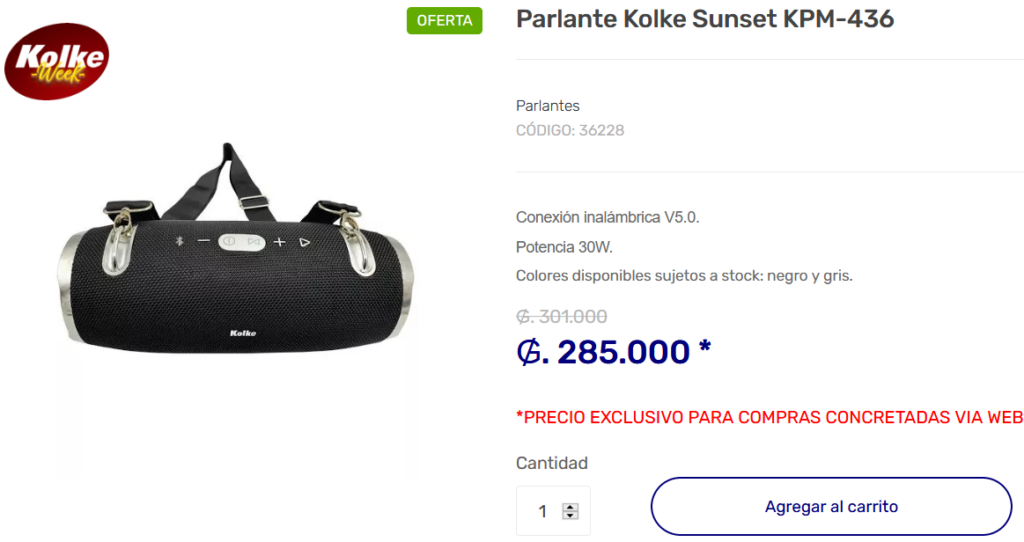1024x542 pixels.
Task: Click the Bluetooth icon on the speaker
Action: pyautogui.click(x=180, y=241)
